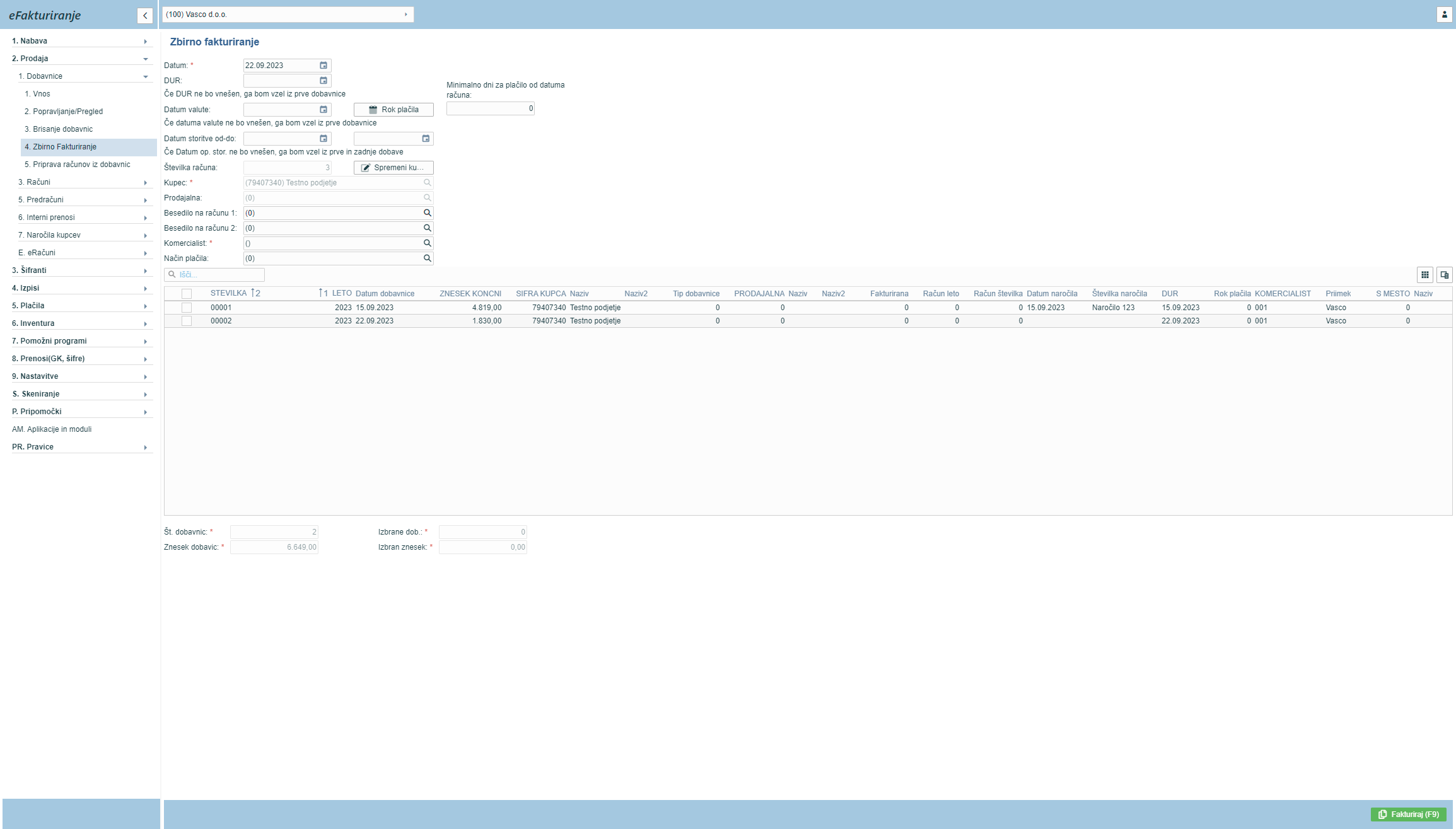This screenshot has height=829, width=1456.
Task: Open the 1. Vnos menu item
Action: [x=88, y=94]
